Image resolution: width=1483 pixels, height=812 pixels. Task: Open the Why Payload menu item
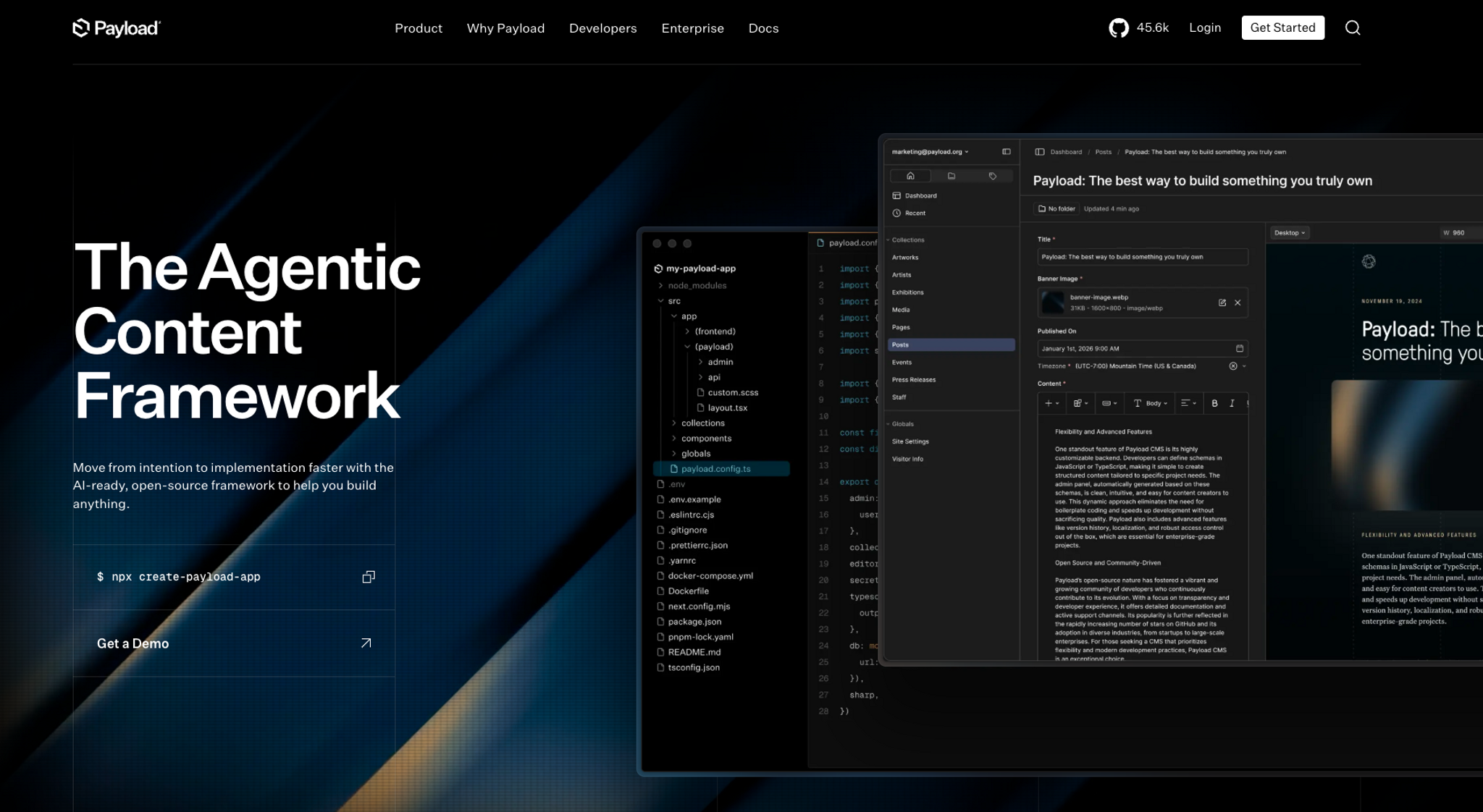[x=505, y=28]
